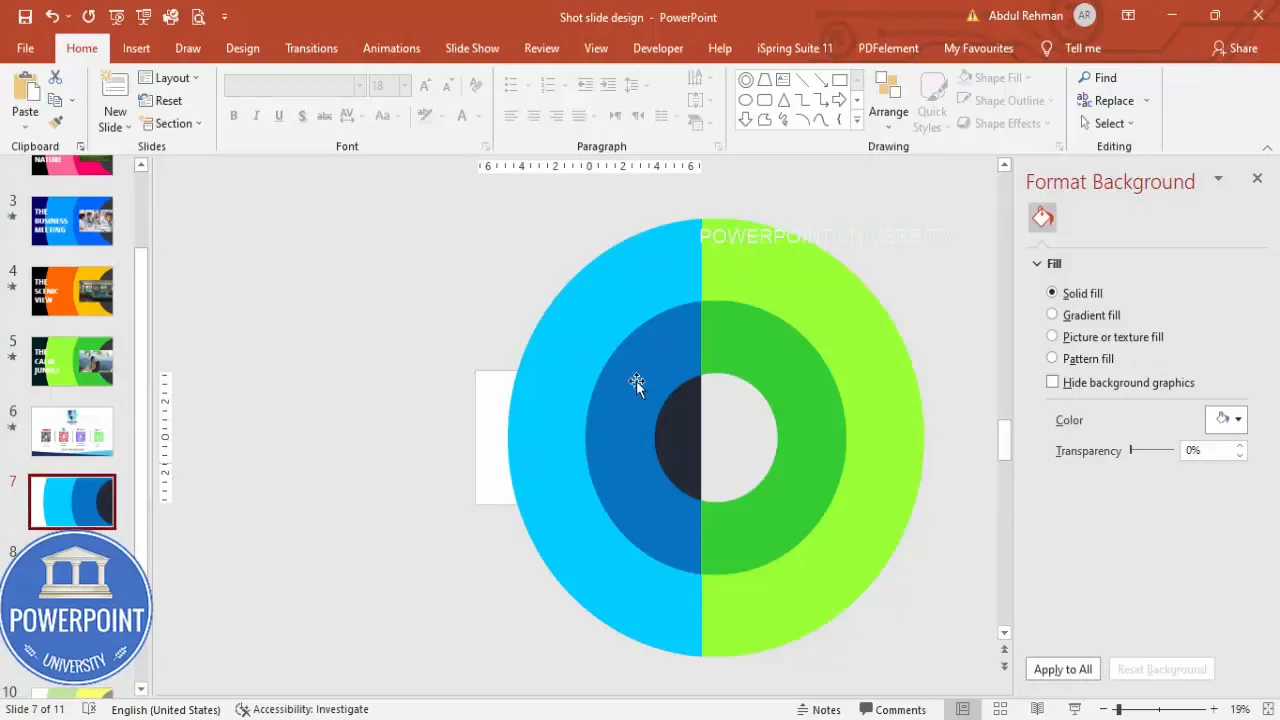Cut selection with scissors icon

pyautogui.click(x=55, y=78)
